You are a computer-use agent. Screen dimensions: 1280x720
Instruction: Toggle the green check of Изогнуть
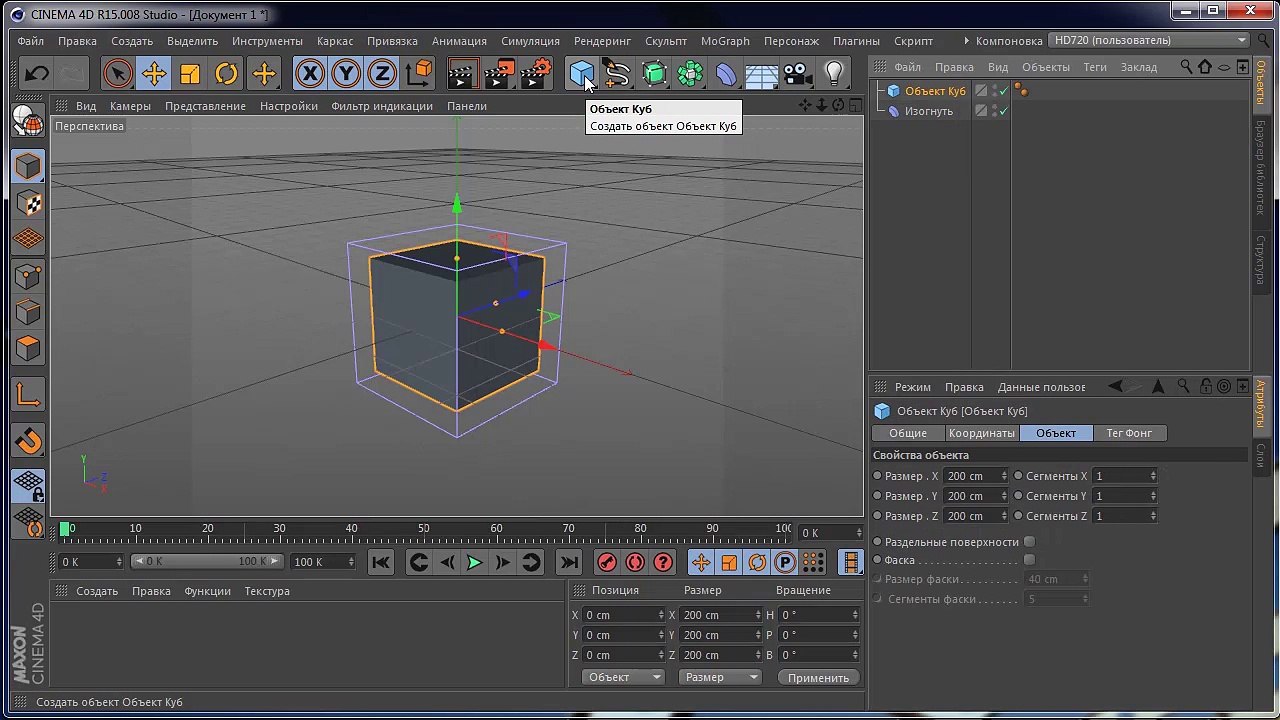1003,111
